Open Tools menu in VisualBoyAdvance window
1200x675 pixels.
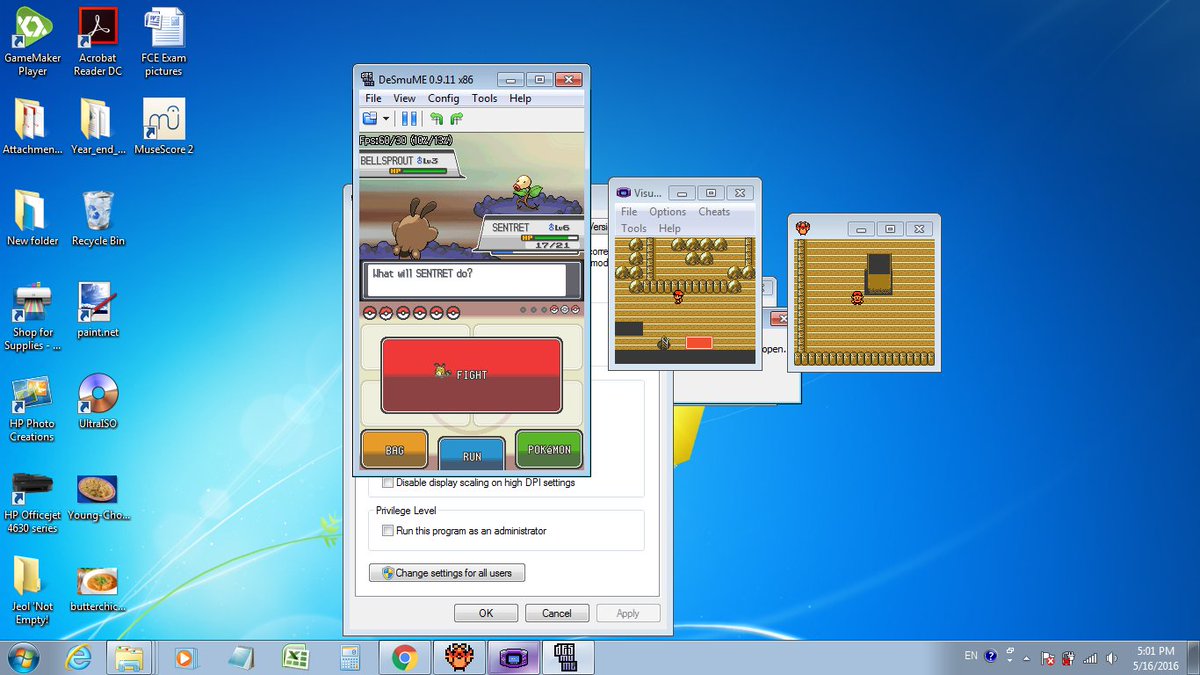click(634, 228)
